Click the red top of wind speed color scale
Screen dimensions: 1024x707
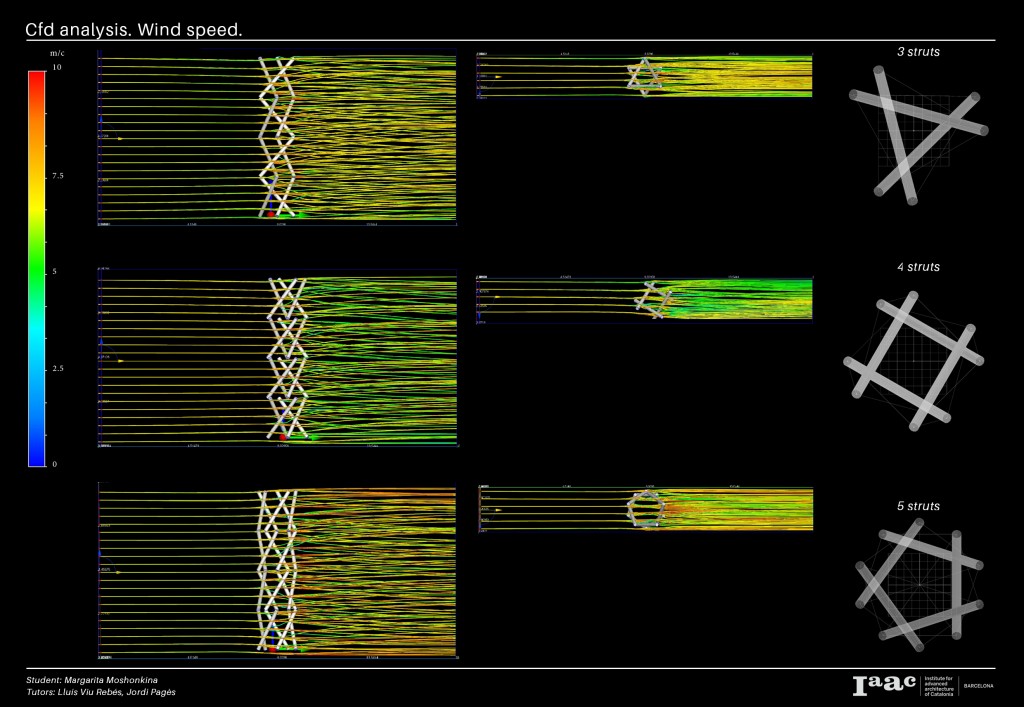click(x=37, y=80)
